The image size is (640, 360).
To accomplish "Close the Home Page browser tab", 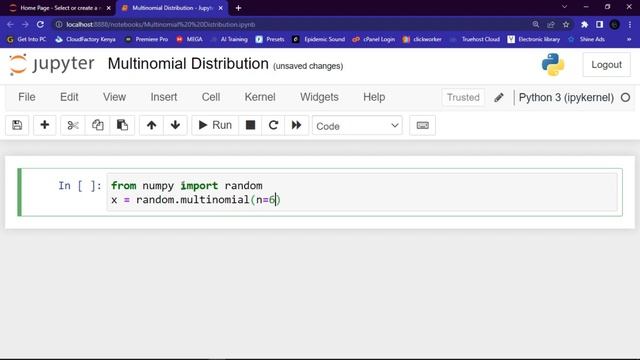I will click(109, 8).
